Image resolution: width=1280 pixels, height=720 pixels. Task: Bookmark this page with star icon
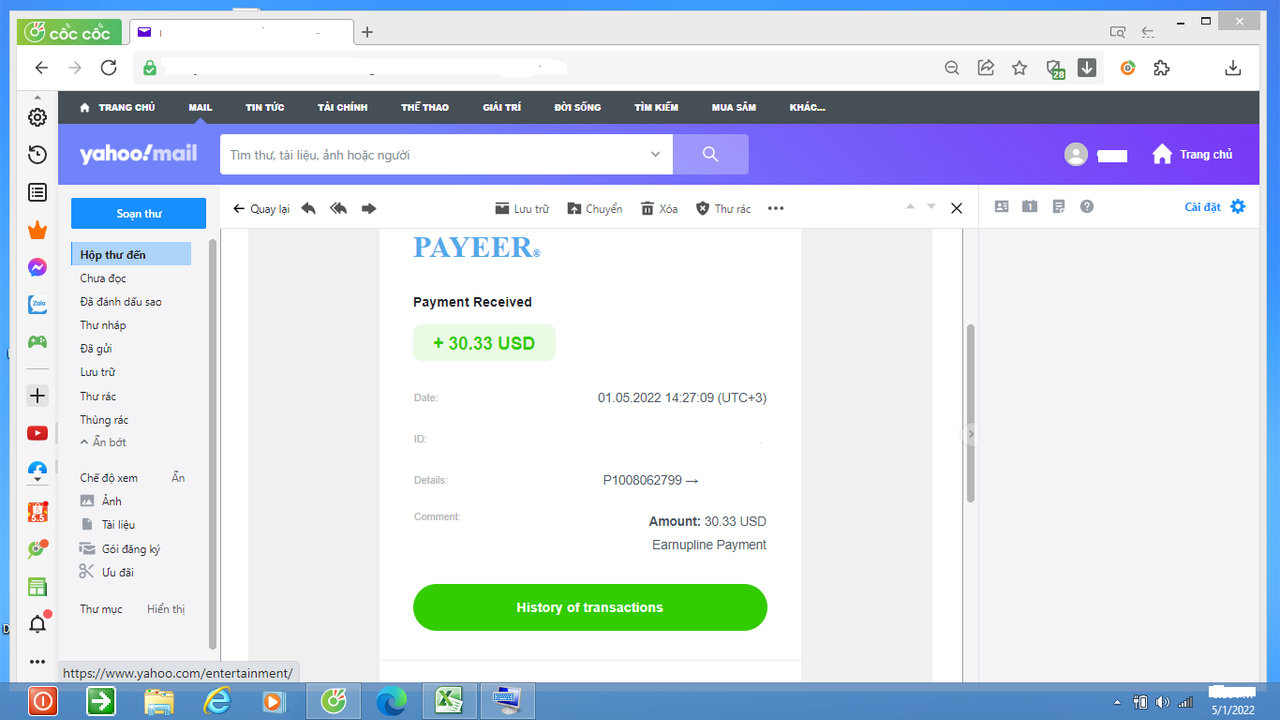coord(1019,68)
